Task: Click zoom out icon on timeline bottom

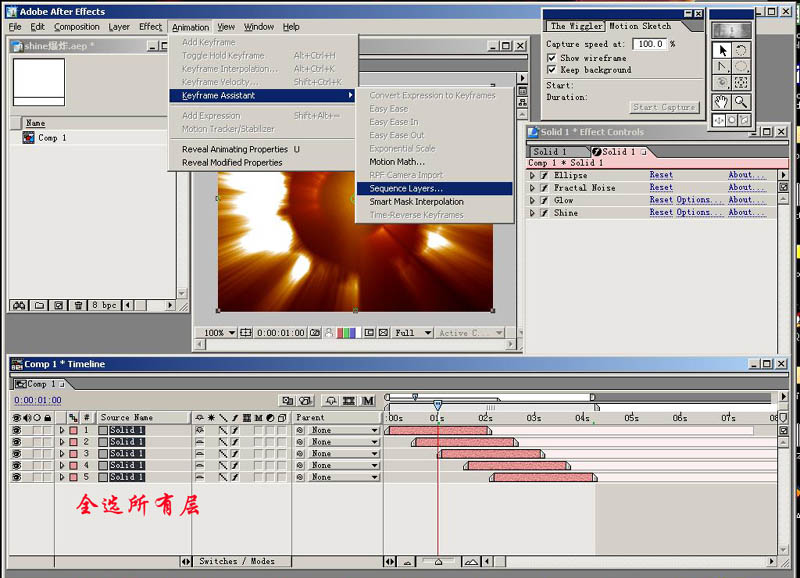Action: 407,562
